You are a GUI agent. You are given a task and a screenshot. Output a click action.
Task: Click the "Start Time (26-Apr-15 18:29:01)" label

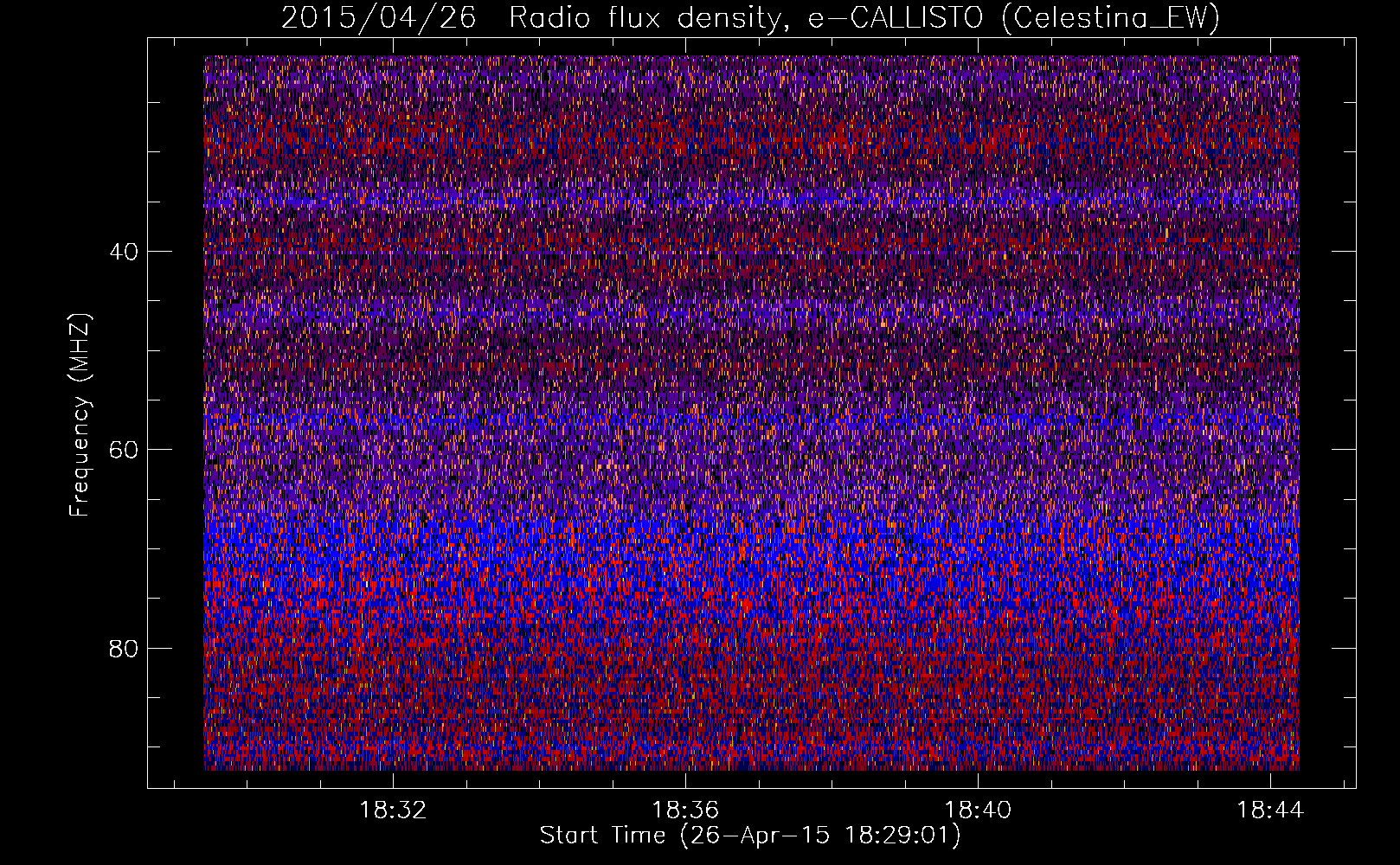(750, 836)
